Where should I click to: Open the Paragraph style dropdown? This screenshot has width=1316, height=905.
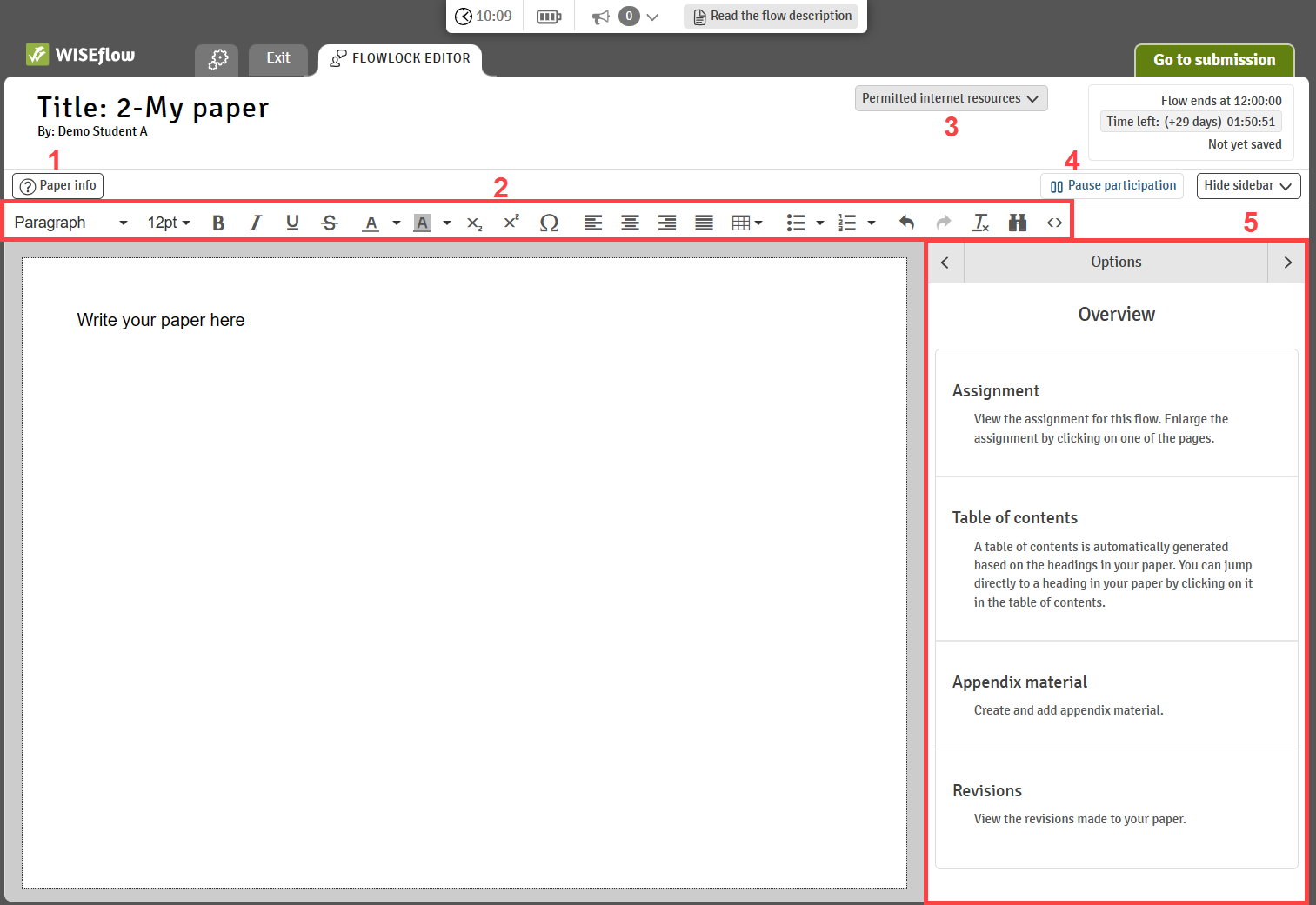point(71,223)
